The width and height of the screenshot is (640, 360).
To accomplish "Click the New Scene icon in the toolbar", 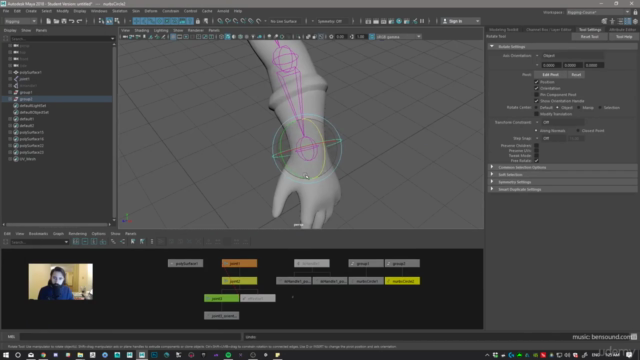I will [49, 21].
